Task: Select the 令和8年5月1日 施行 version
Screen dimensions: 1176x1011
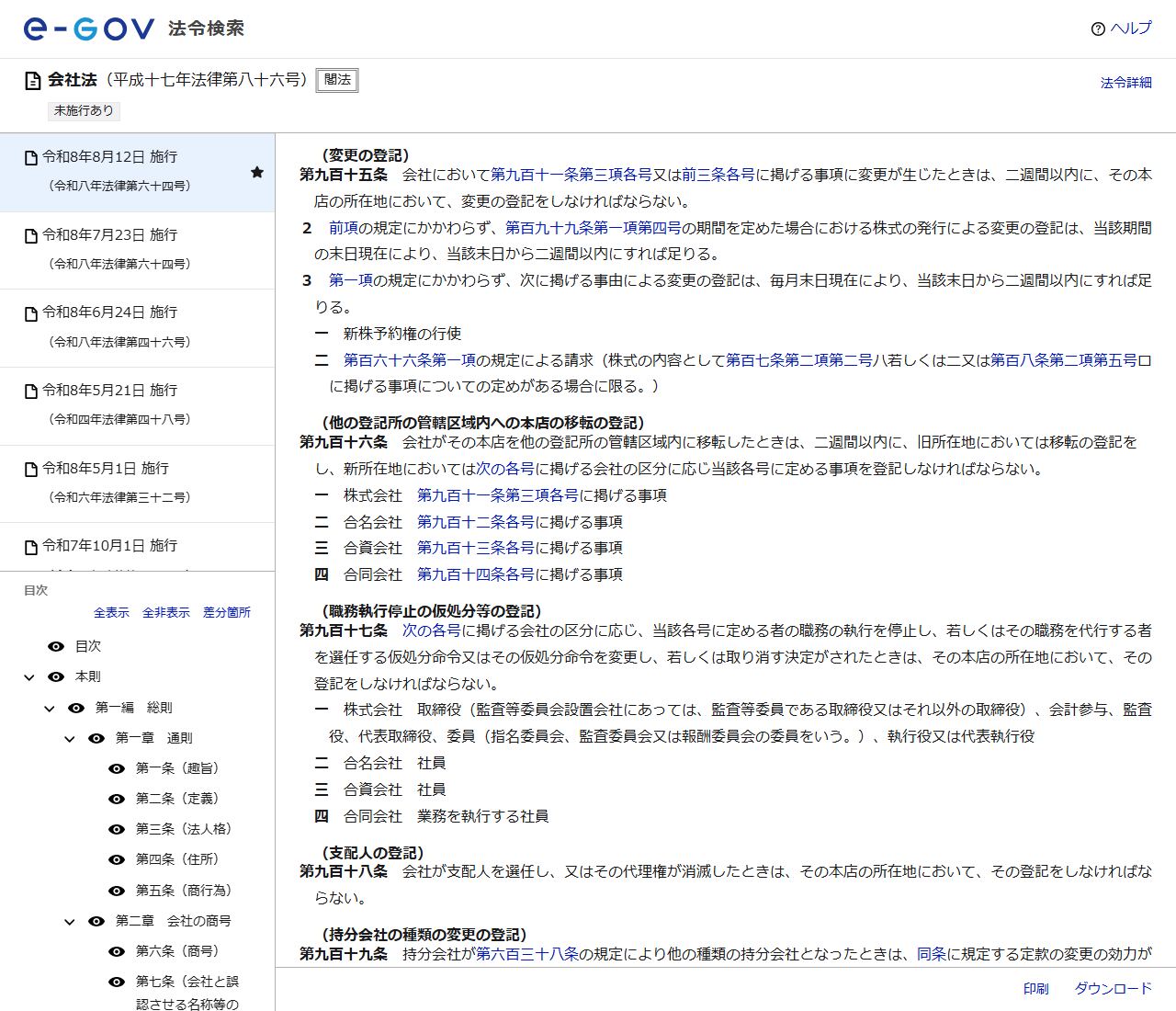Action: [138, 483]
